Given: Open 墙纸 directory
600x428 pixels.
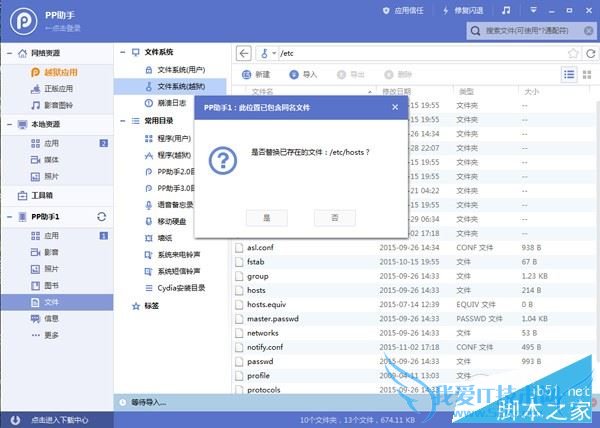Looking at the screenshot, I should 158,238.
